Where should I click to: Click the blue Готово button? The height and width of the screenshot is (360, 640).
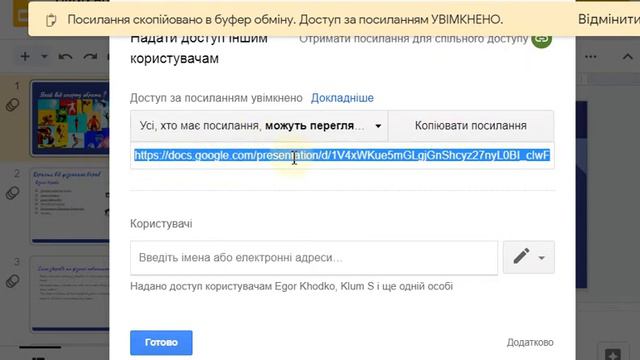161,342
